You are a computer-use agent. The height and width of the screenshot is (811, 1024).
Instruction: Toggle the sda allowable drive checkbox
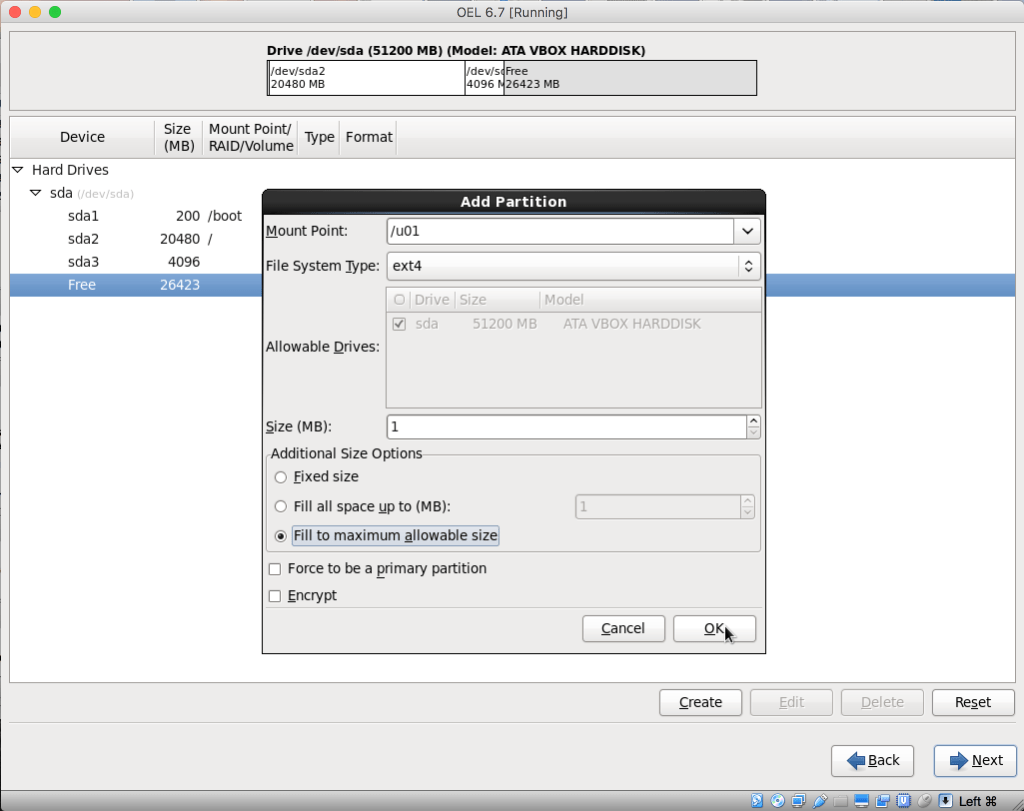[x=399, y=324]
